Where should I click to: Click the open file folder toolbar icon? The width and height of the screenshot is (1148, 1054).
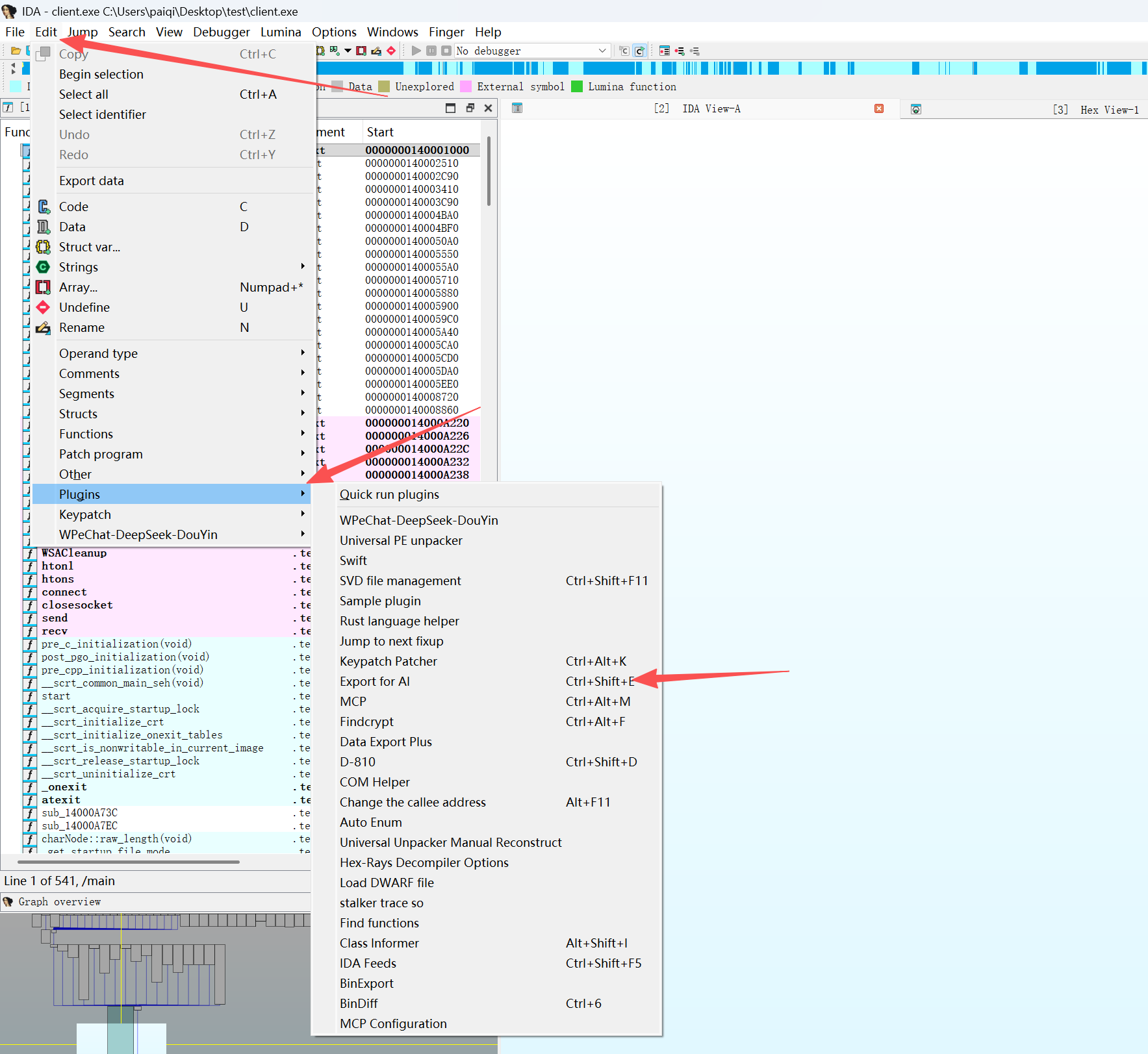pos(16,51)
